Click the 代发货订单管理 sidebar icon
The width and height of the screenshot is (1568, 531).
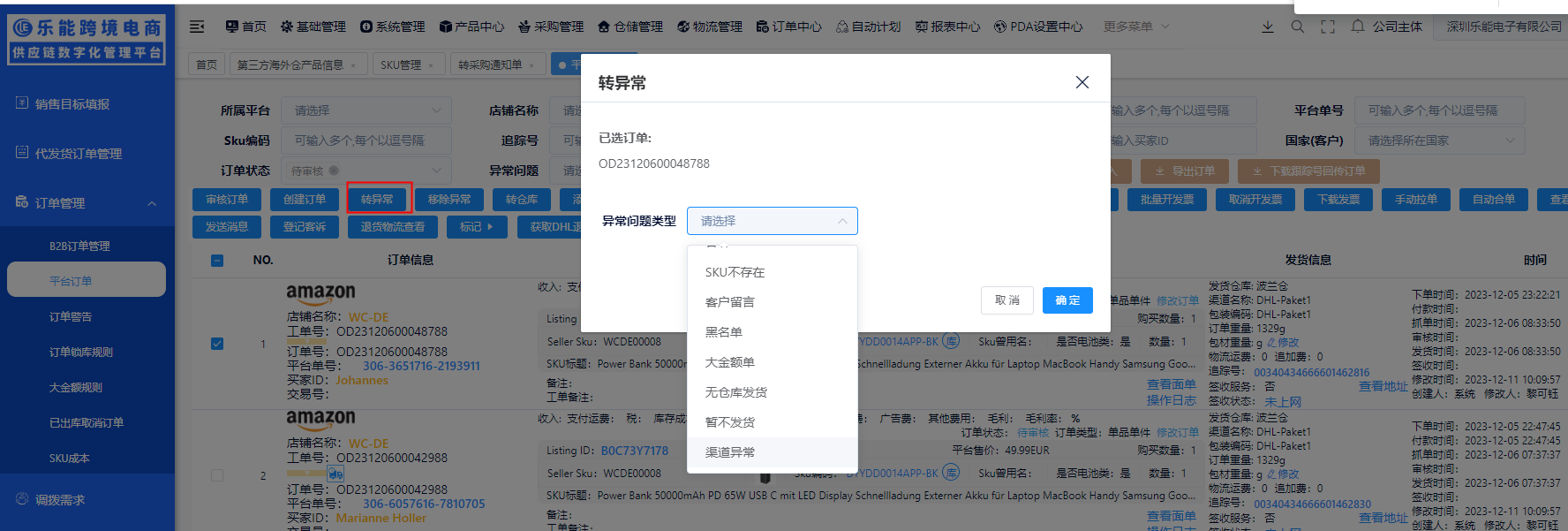click(22, 153)
